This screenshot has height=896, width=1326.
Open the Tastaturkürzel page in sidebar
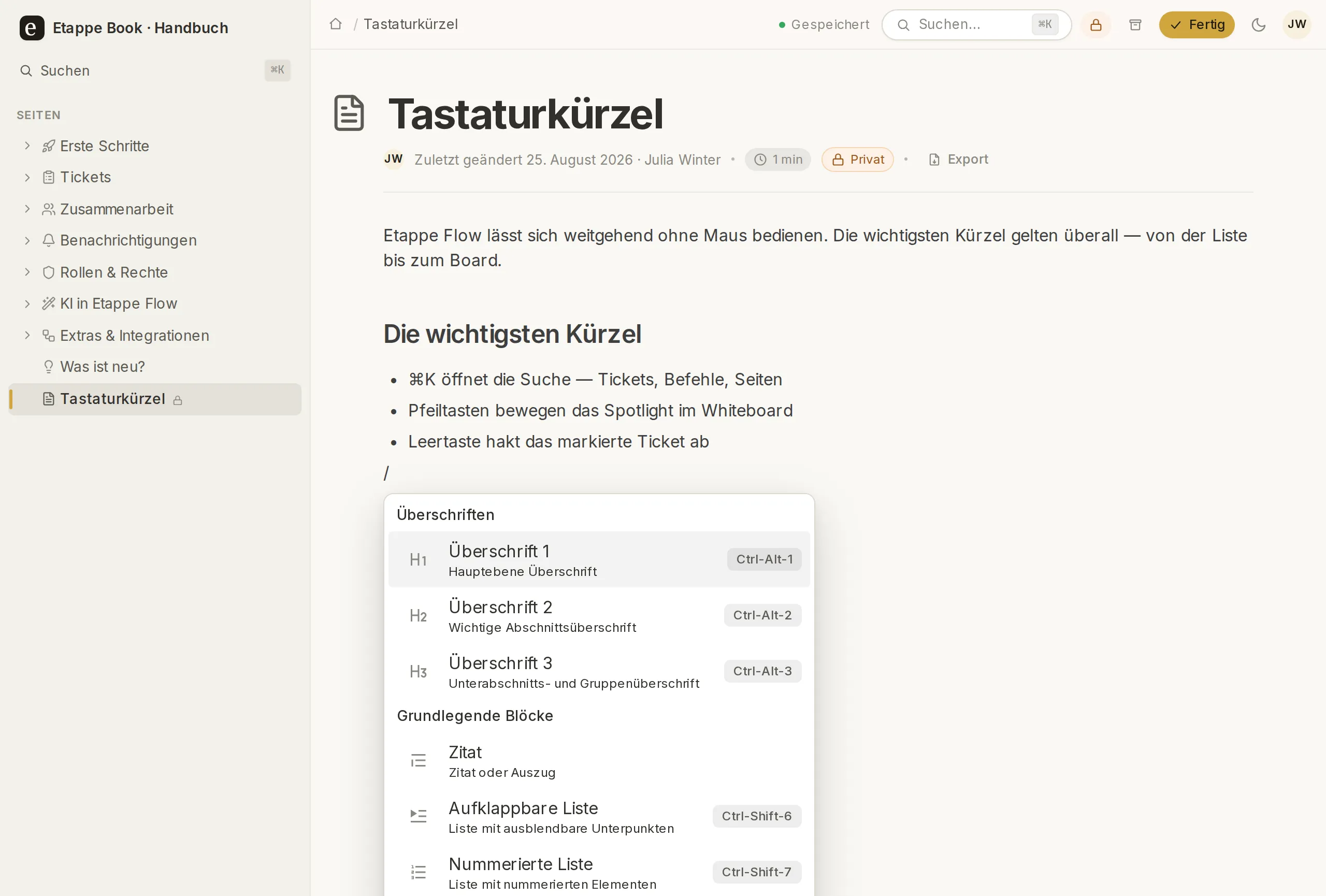(x=155, y=399)
